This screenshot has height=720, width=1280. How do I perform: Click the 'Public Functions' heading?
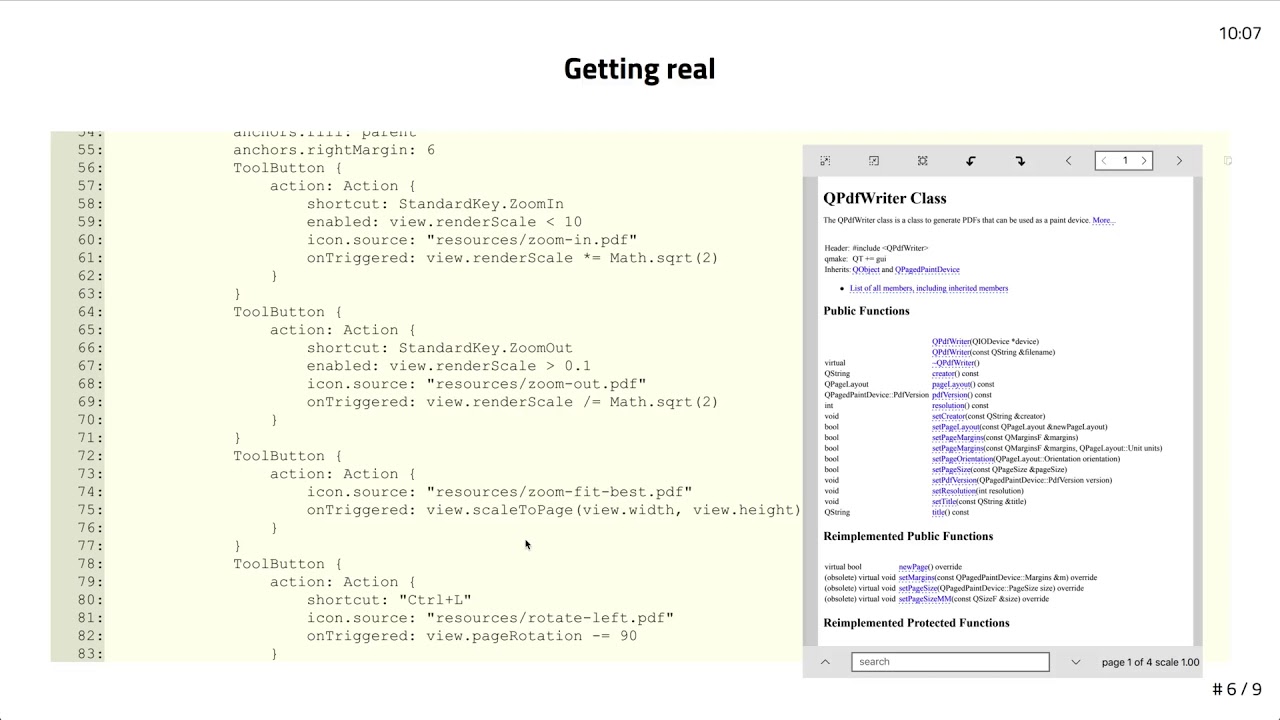866,311
